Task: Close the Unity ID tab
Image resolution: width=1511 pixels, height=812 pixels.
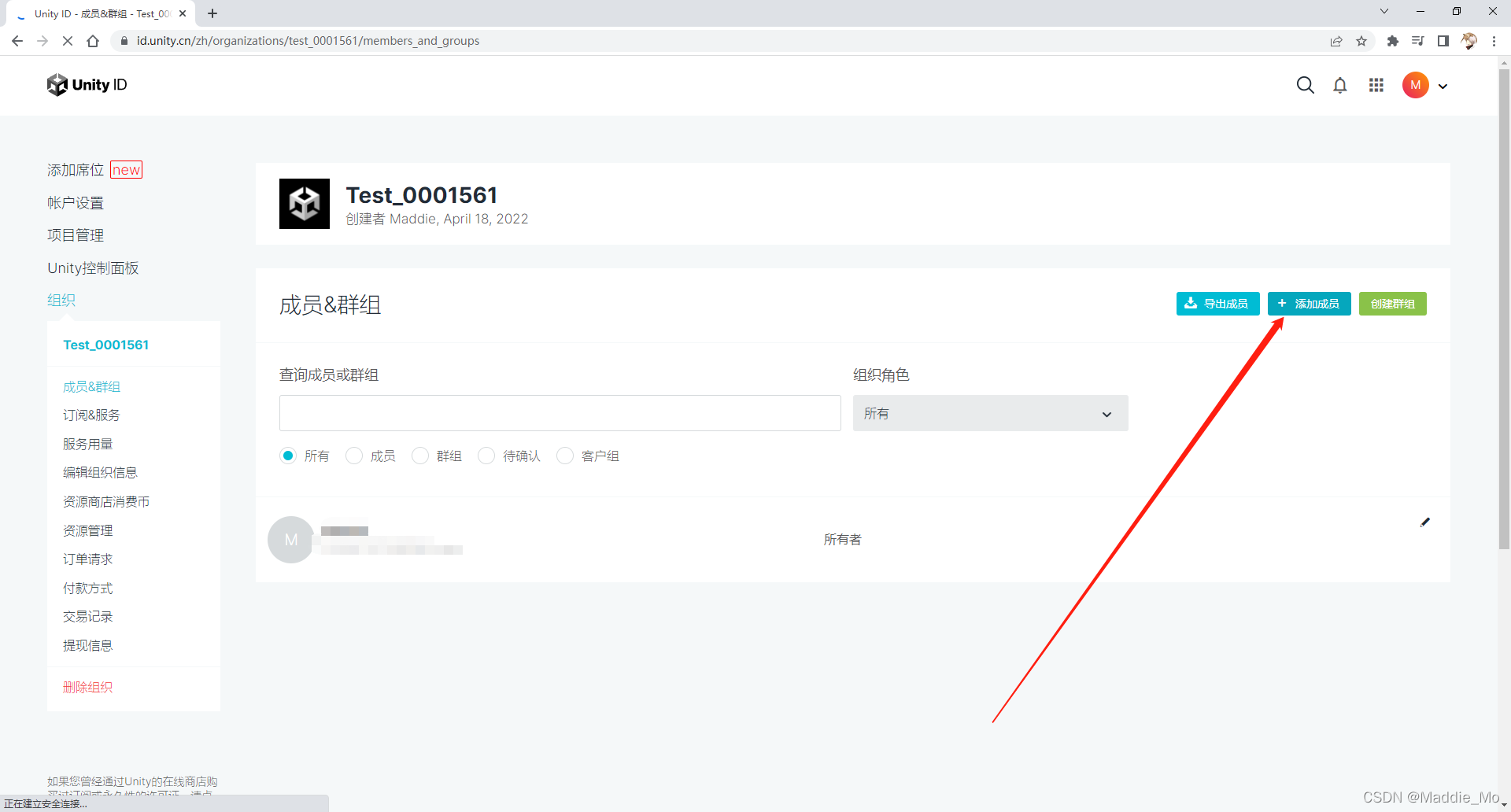Action: click(183, 13)
